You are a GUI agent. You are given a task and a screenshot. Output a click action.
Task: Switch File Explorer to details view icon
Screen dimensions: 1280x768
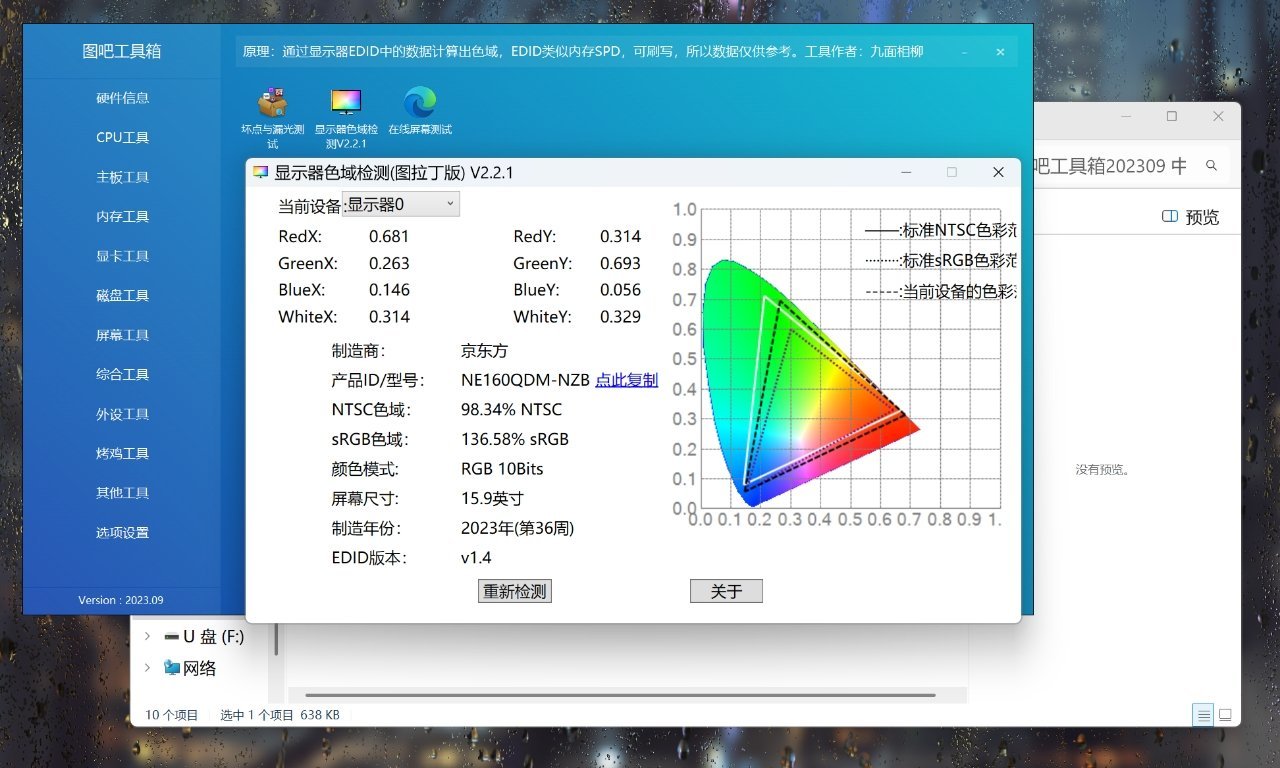pos(1204,715)
